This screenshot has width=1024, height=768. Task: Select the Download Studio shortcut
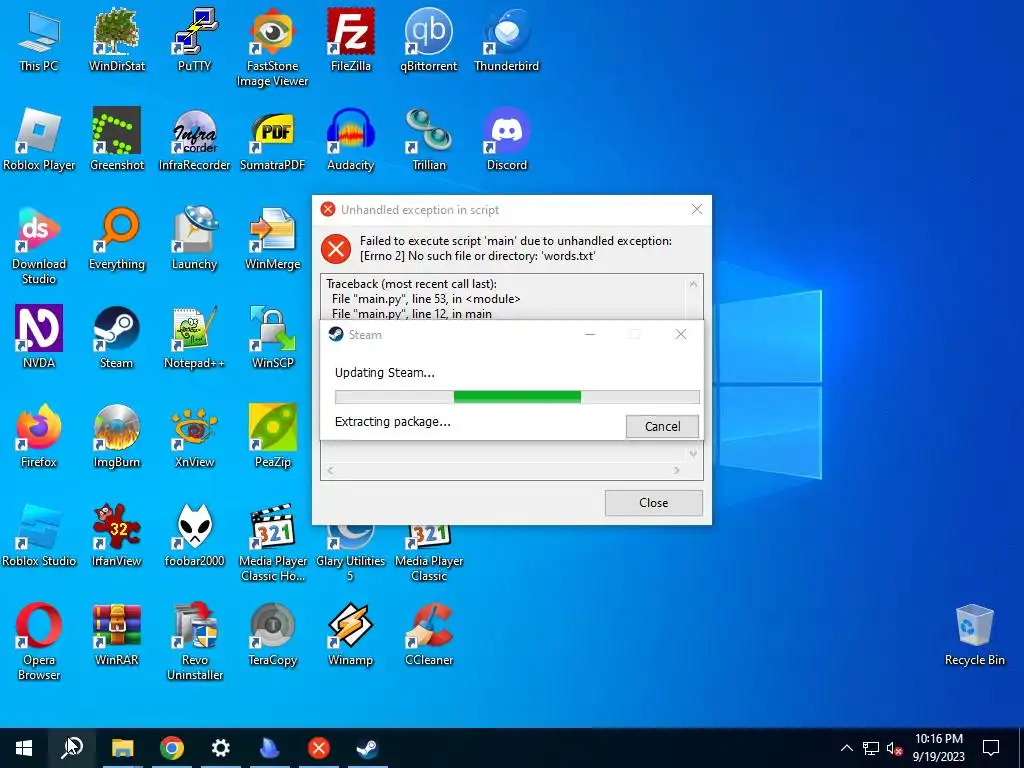[39, 246]
